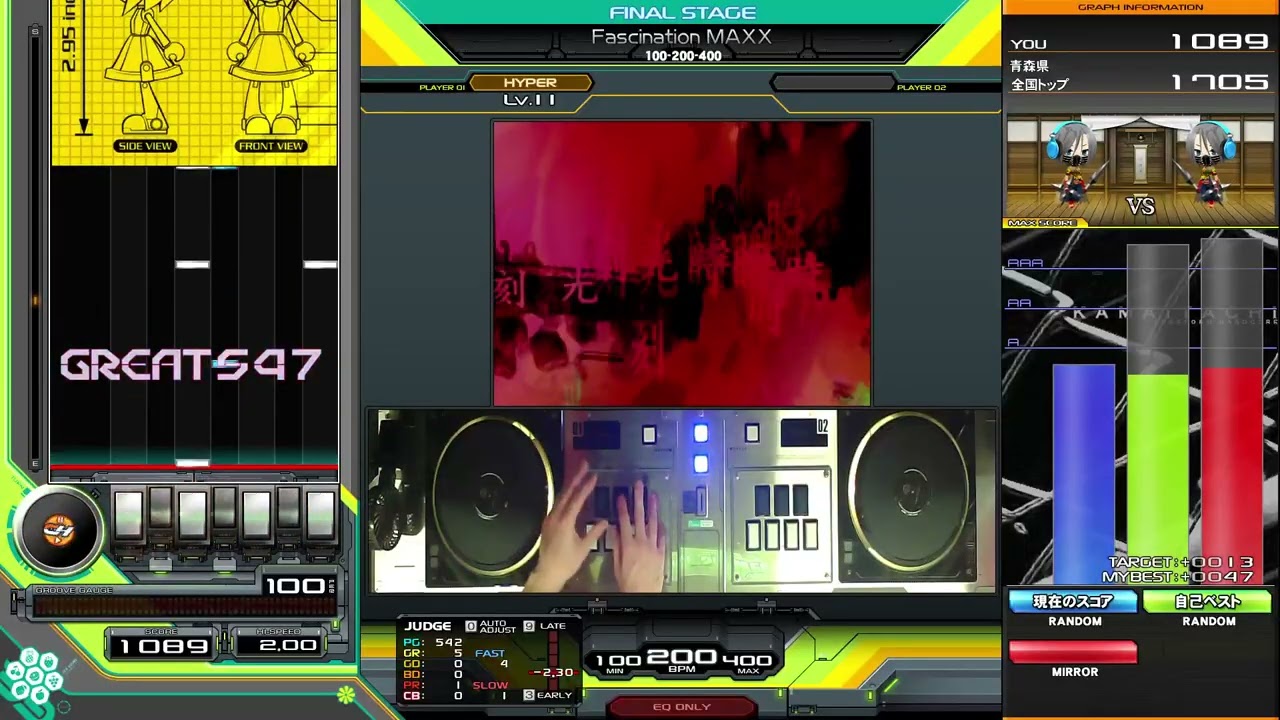Tap the first white key of the keyboard
The width and height of the screenshot is (1280, 720).
pyautogui.click(x=128, y=515)
